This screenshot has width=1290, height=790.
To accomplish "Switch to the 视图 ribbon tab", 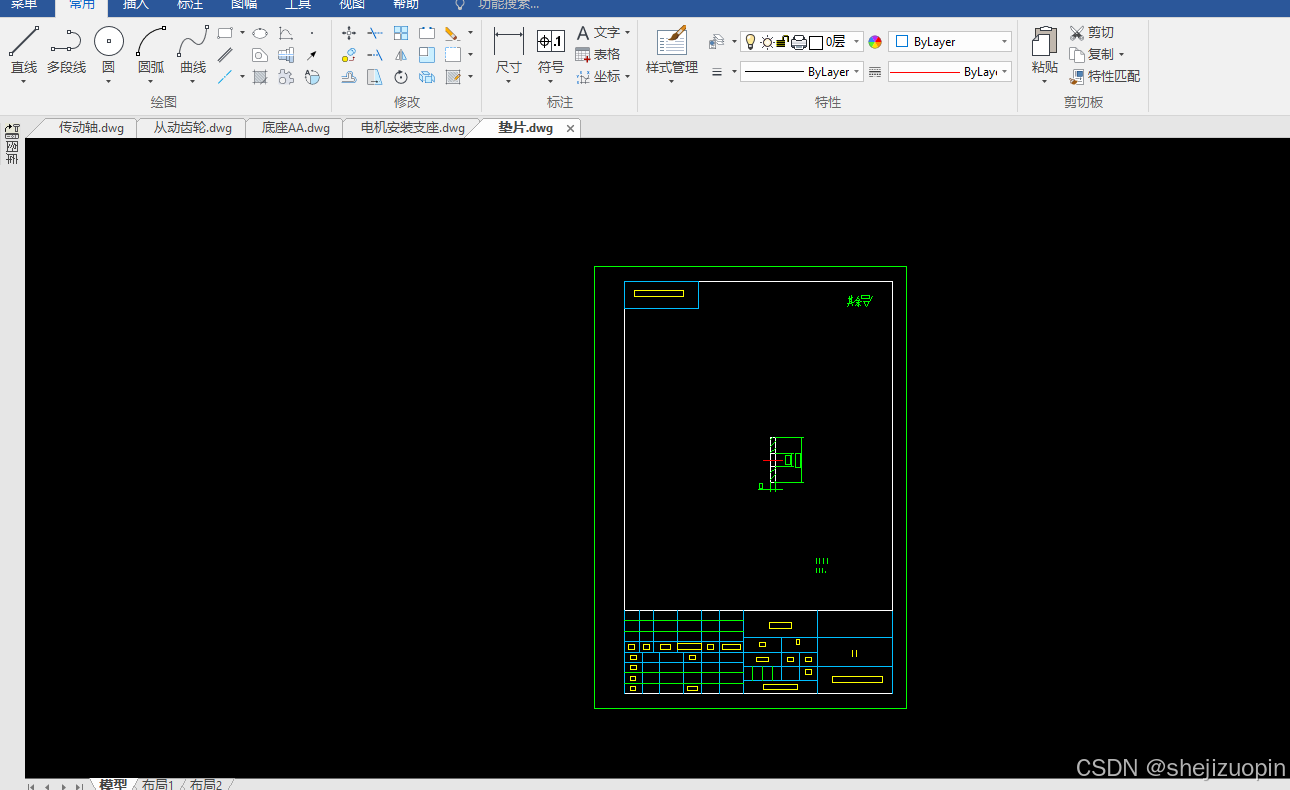I will 351,5.
